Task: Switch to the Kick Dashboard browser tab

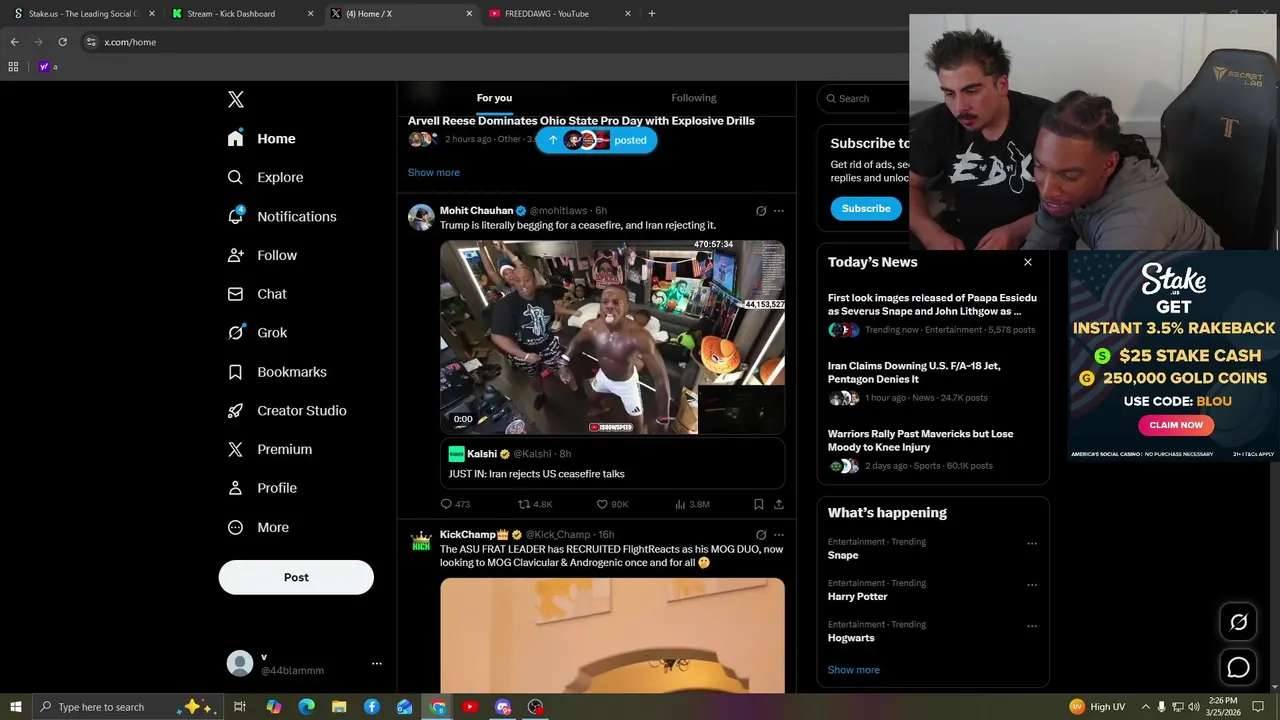Action: click(x=243, y=14)
